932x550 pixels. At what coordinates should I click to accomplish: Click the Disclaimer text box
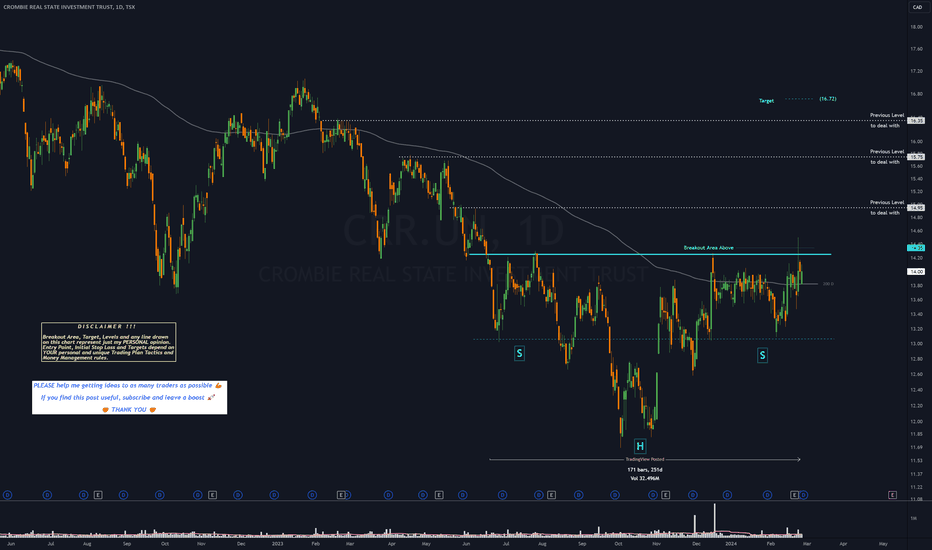click(x=108, y=342)
